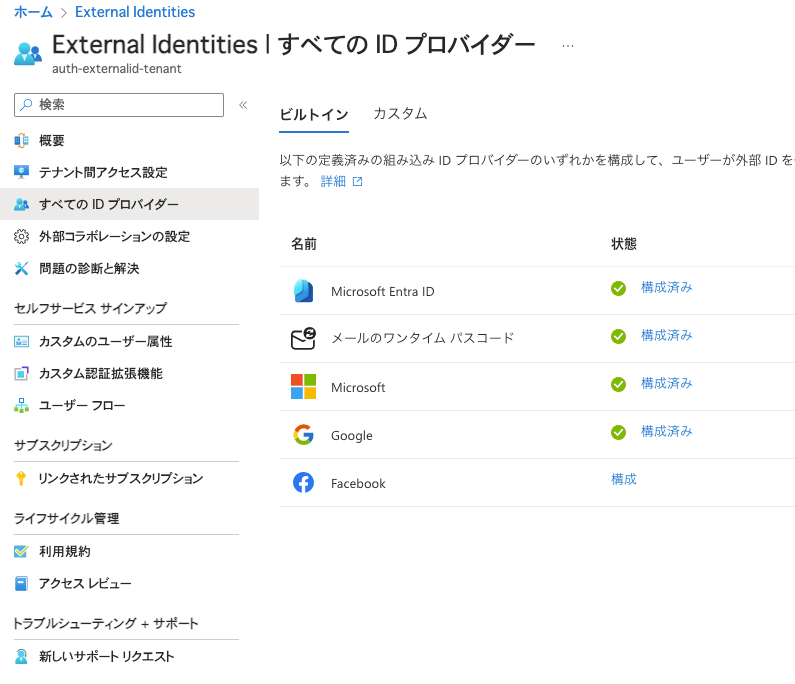Click the Google G logo
The height and width of the screenshot is (684, 795).
pyautogui.click(x=303, y=435)
